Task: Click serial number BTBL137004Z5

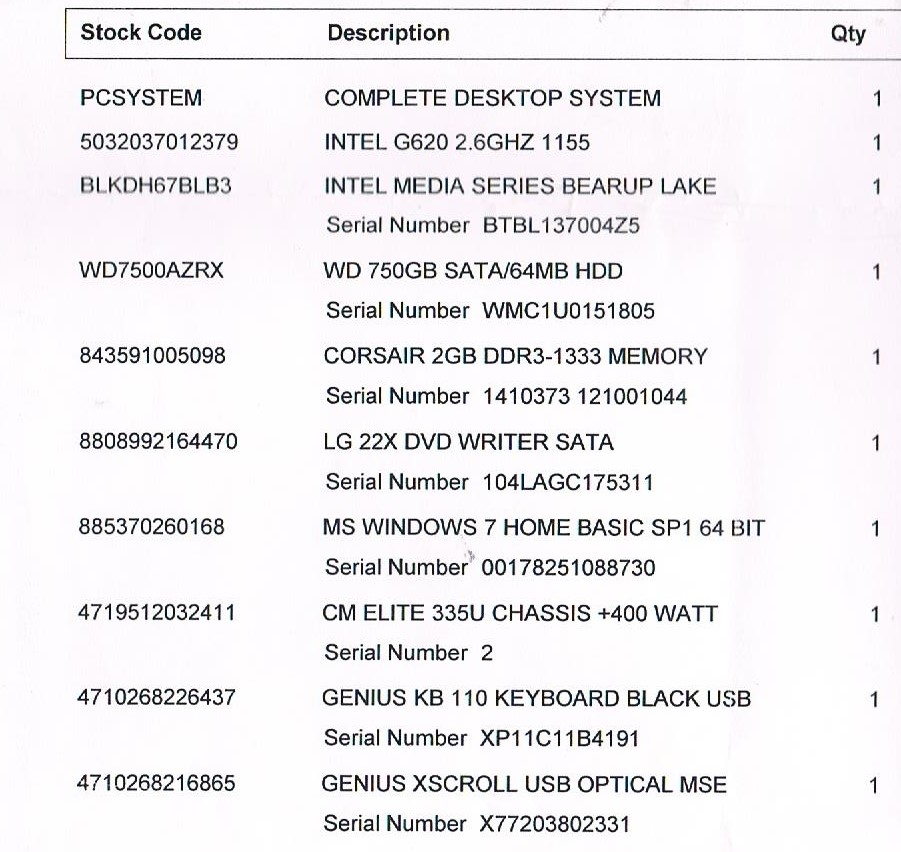Action: point(561,226)
